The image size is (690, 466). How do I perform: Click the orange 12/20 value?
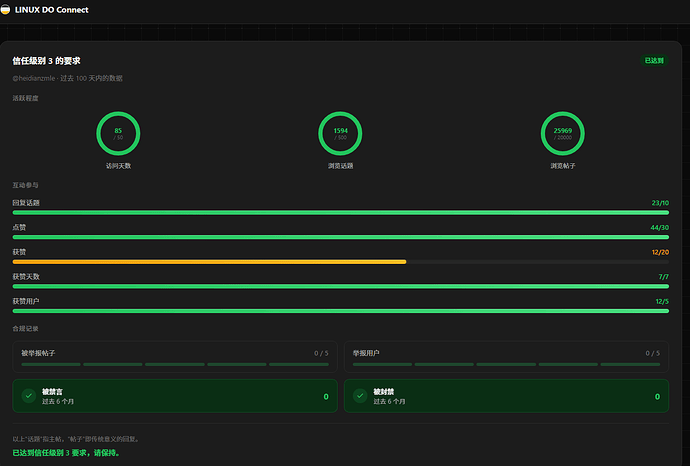[660, 252]
